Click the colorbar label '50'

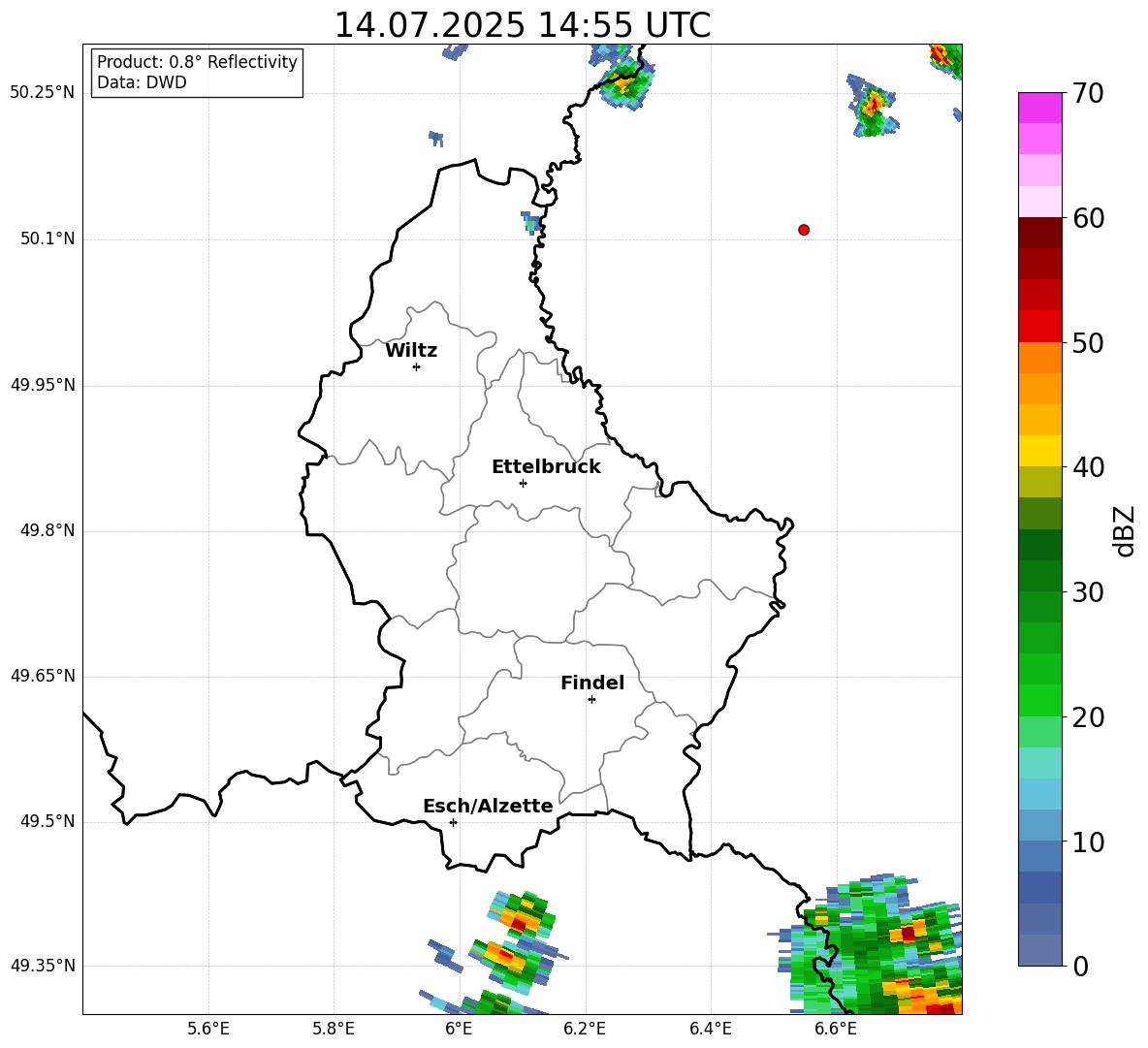pyautogui.click(x=1088, y=342)
